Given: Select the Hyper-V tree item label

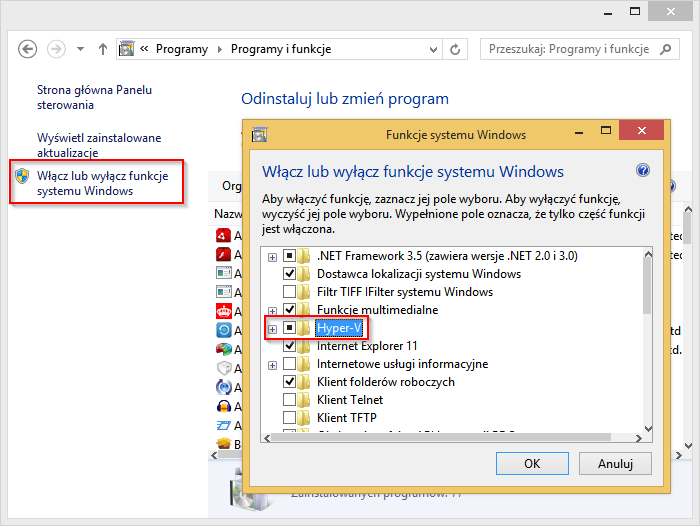Looking at the screenshot, I should (x=339, y=328).
